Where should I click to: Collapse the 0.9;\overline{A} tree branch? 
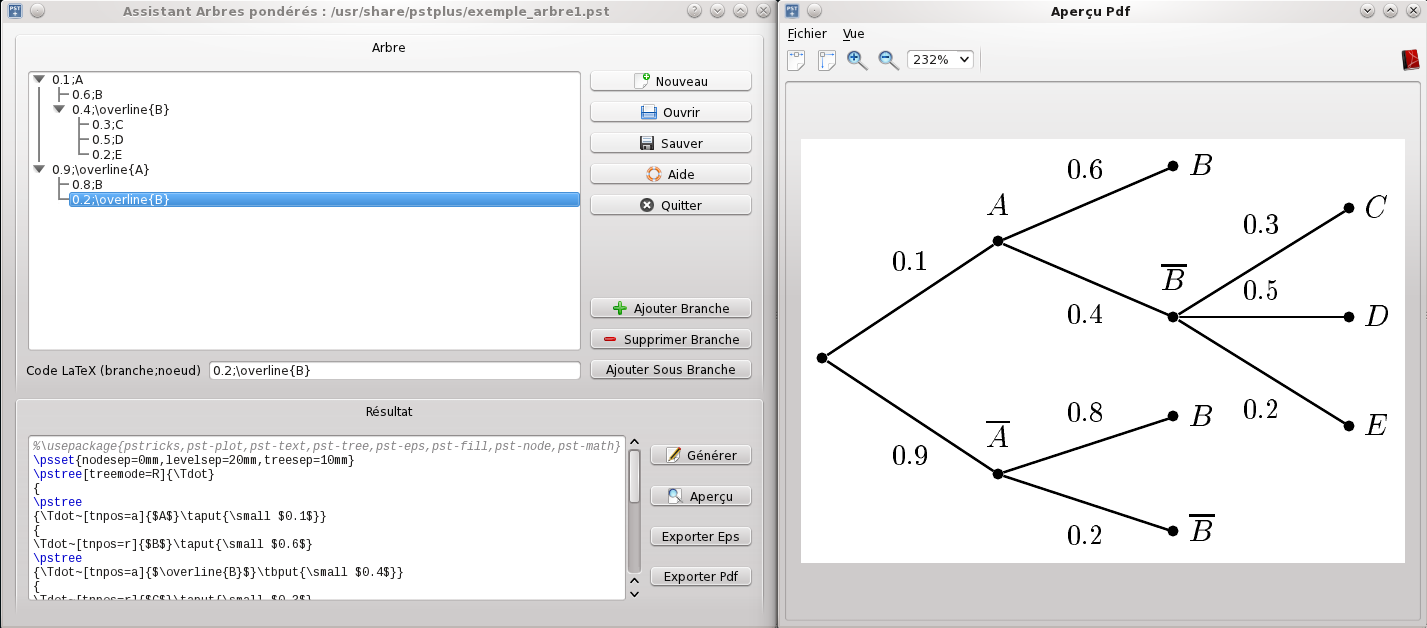(38, 169)
